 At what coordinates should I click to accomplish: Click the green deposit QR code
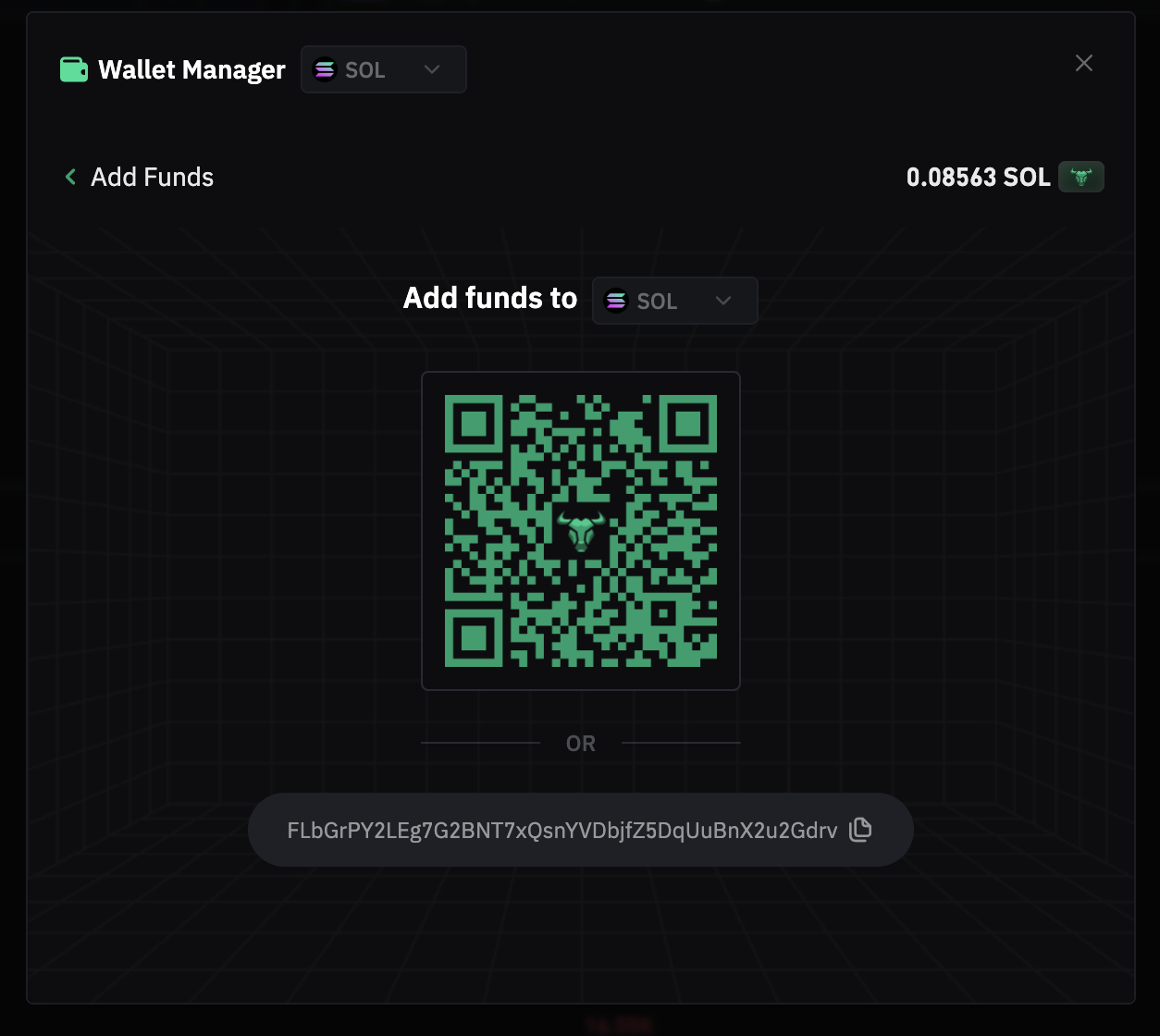click(x=581, y=531)
